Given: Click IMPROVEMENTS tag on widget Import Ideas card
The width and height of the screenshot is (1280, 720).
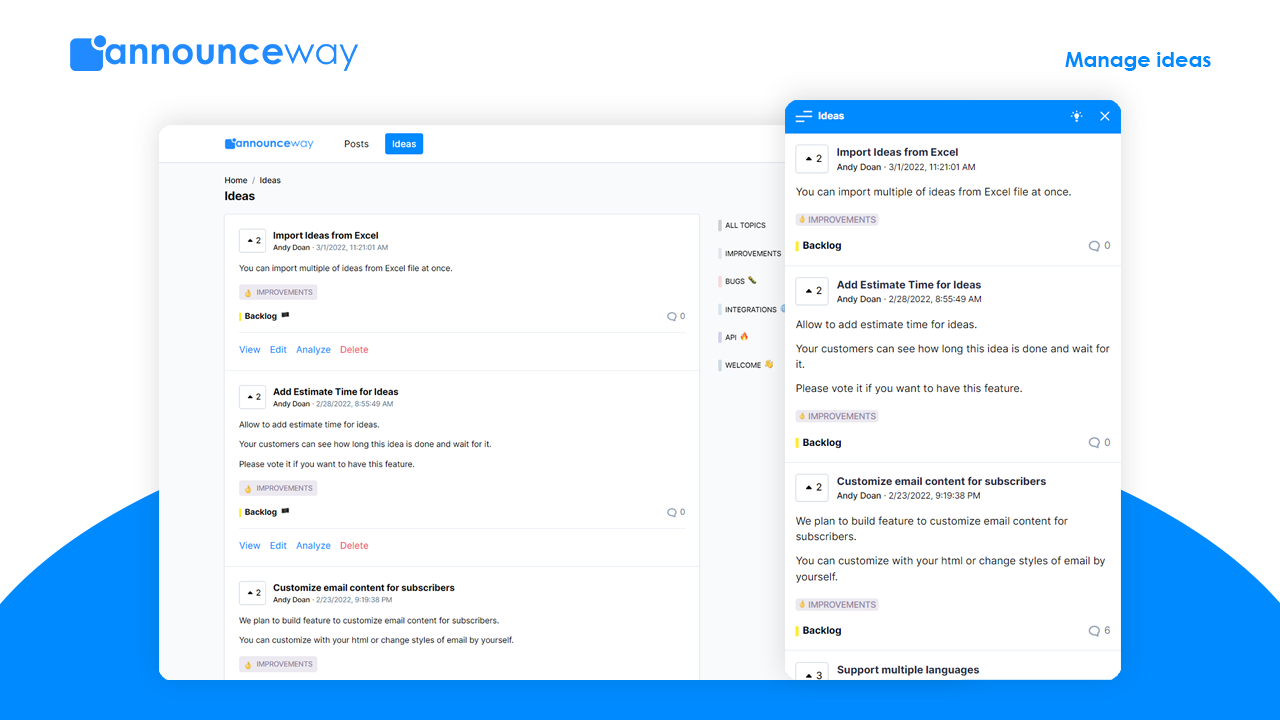Looking at the screenshot, I should point(837,220).
